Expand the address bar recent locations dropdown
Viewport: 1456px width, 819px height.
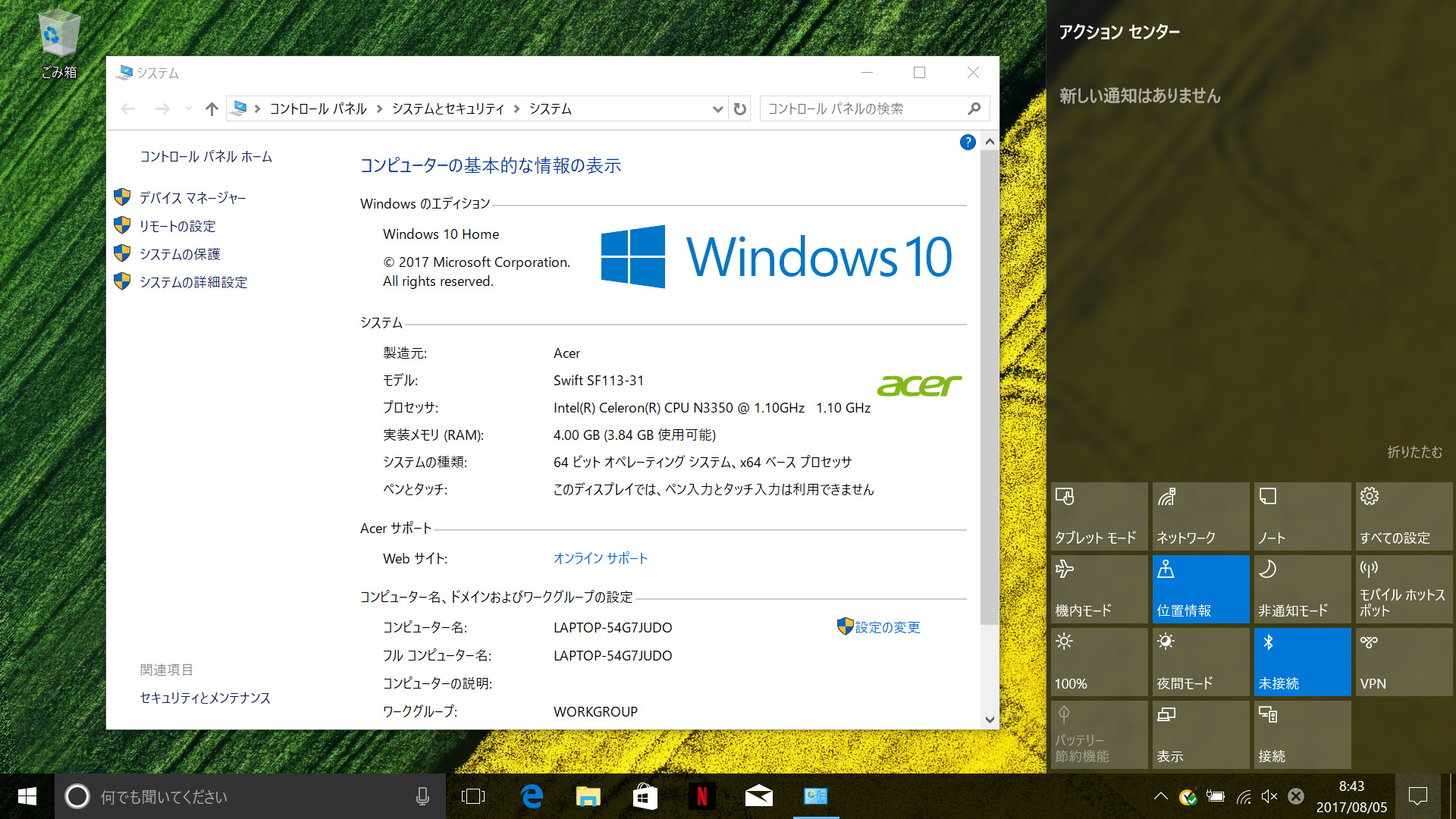(718, 108)
